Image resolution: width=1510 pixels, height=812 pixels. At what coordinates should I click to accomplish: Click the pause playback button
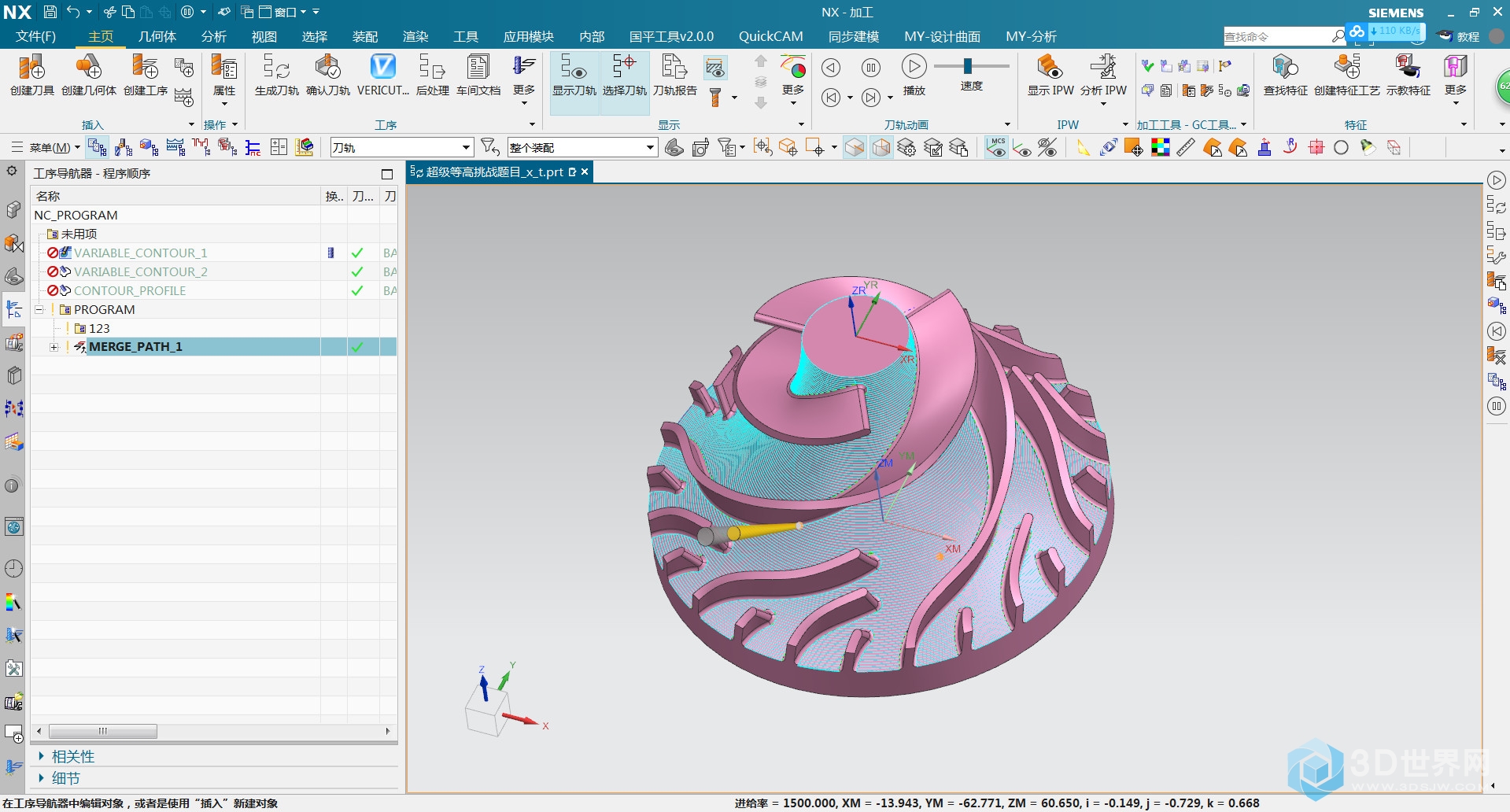871,68
